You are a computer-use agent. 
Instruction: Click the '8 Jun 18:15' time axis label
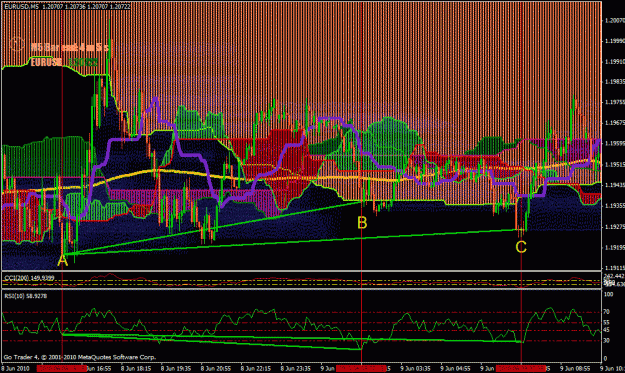(x=136, y=369)
